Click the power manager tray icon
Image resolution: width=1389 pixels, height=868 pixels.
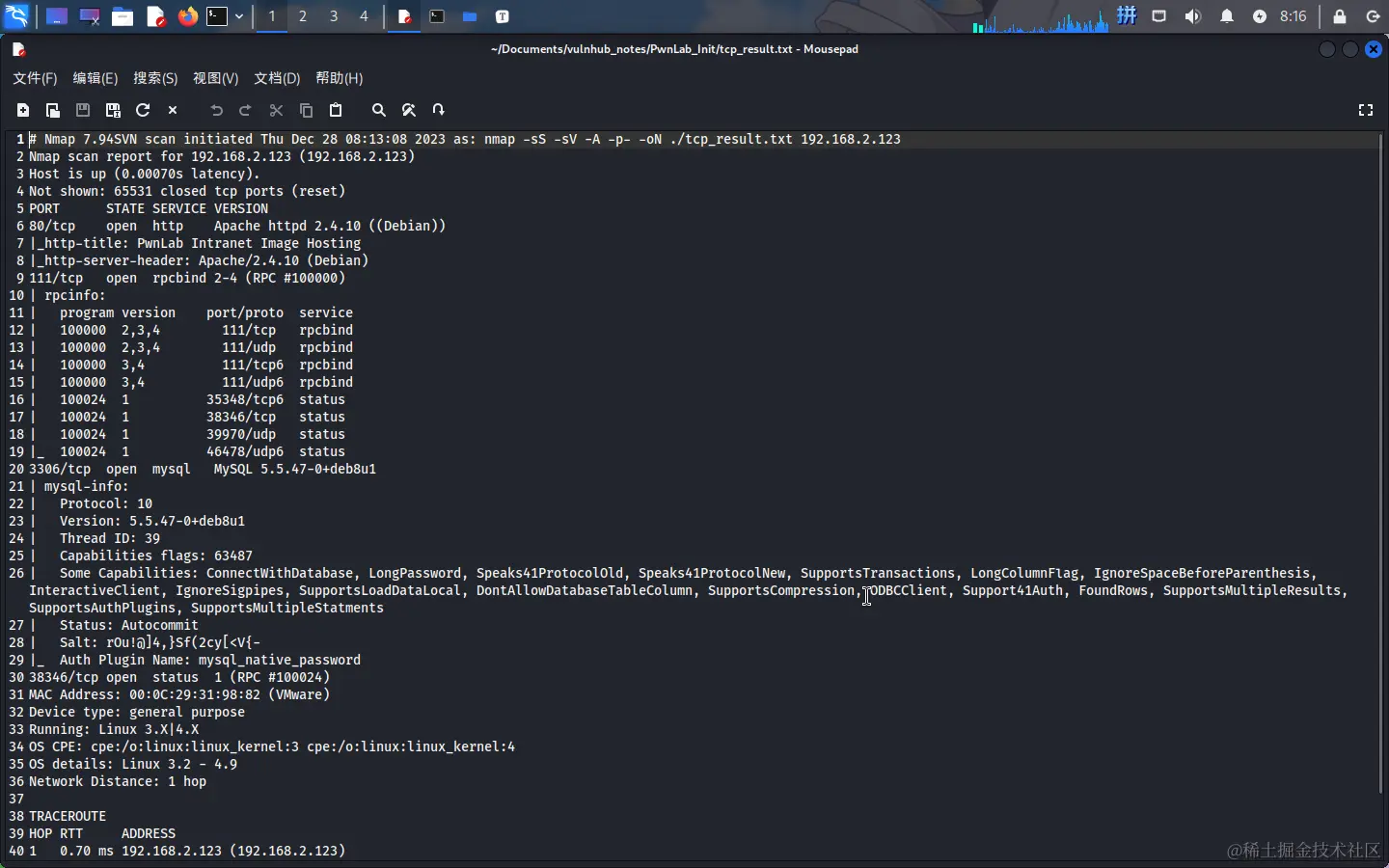click(x=1260, y=16)
